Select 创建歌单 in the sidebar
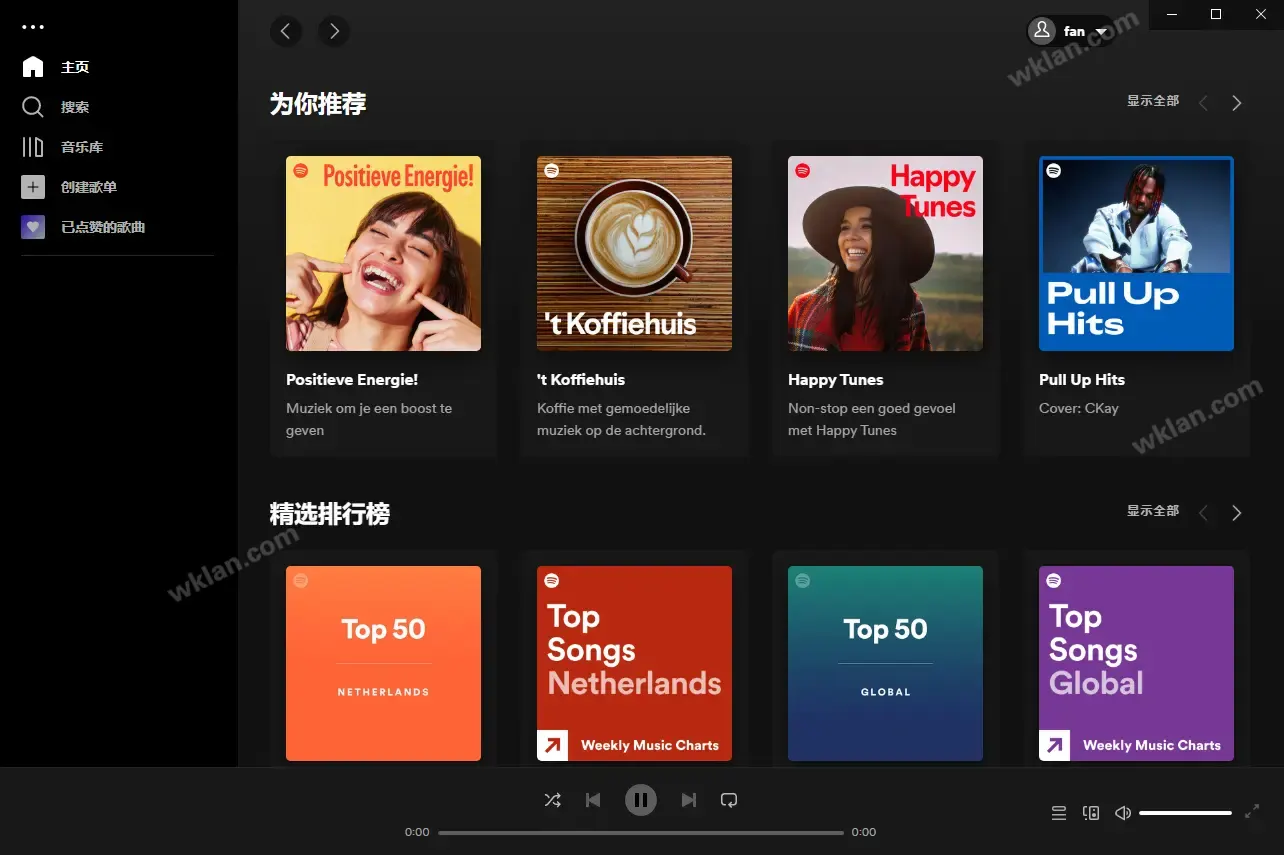 point(89,187)
